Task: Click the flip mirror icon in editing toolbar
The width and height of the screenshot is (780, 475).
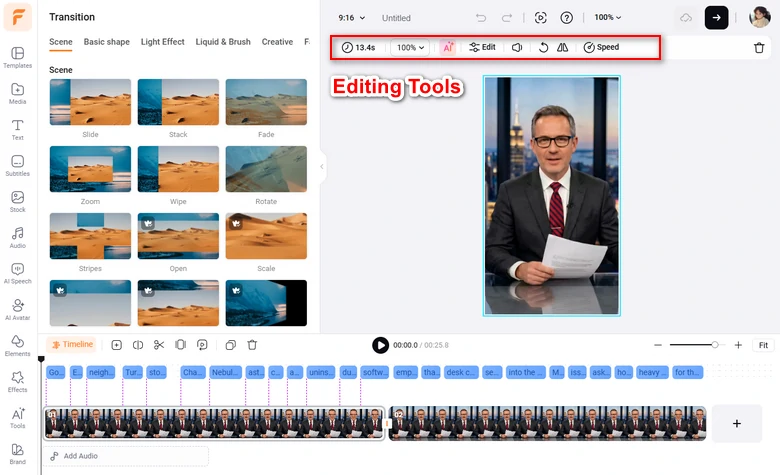Action: [562, 47]
